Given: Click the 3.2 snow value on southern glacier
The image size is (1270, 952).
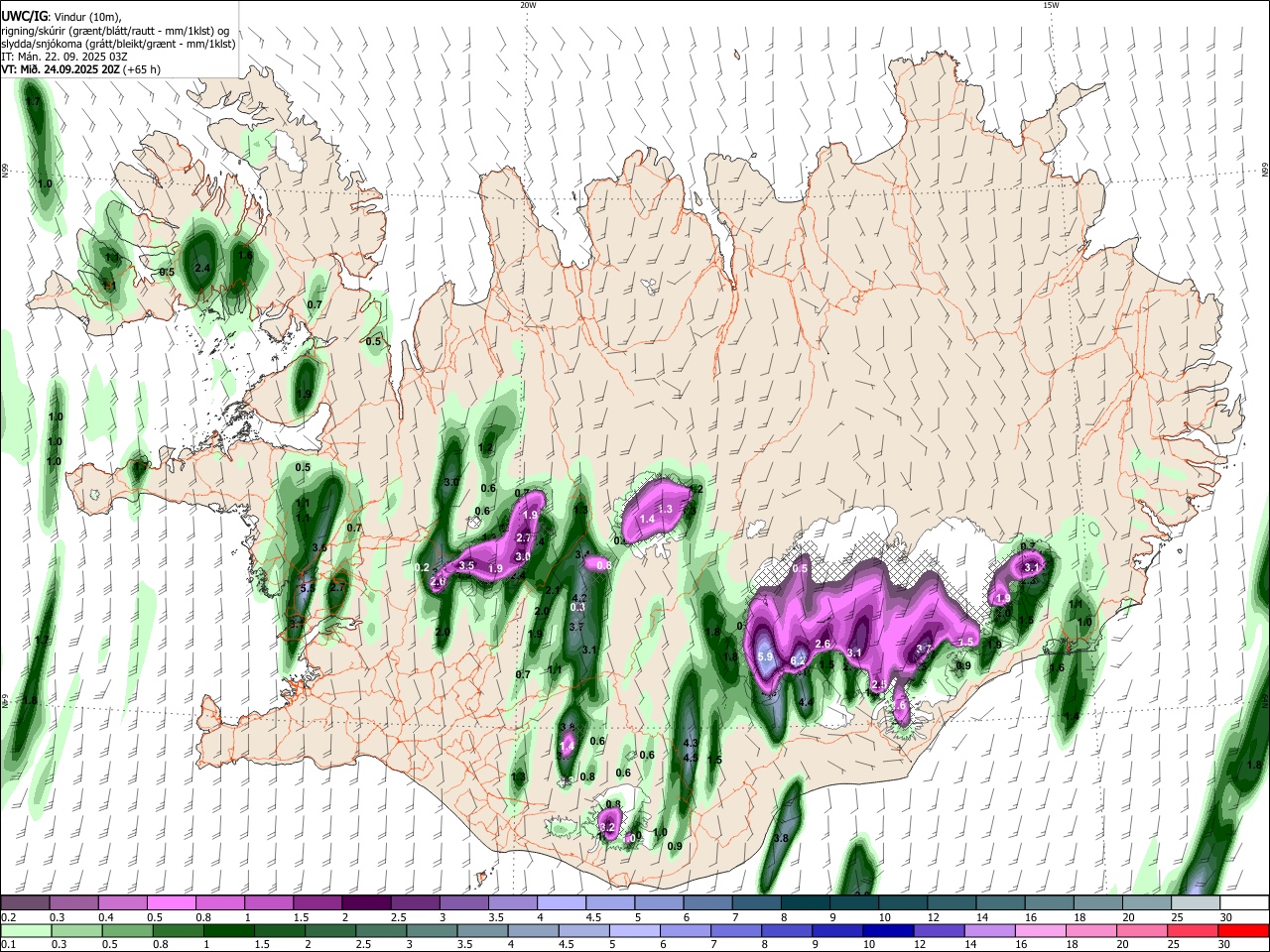Looking at the screenshot, I should point(608,827).
